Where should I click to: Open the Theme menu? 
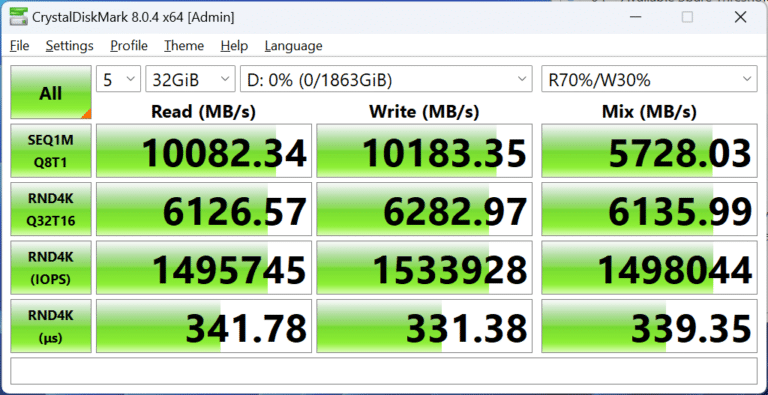(184, 46)
